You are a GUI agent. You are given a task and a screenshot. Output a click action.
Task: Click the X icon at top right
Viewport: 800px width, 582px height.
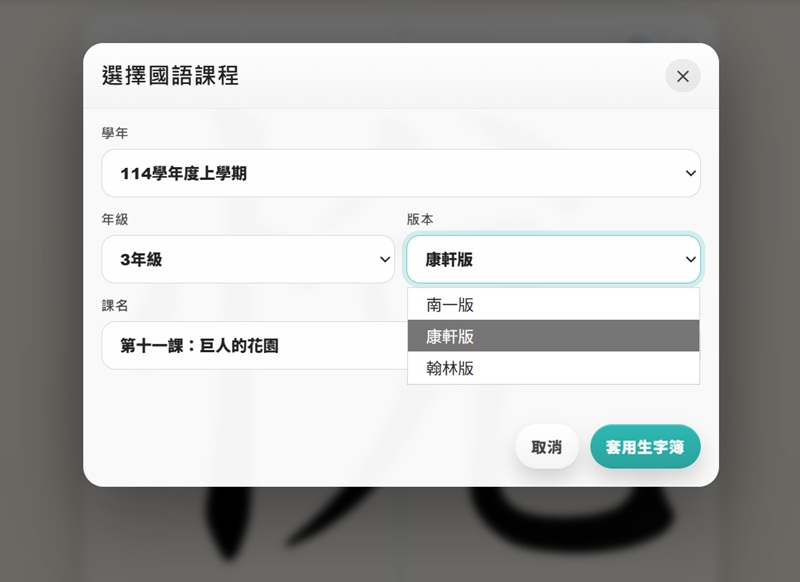pos(683,76)
